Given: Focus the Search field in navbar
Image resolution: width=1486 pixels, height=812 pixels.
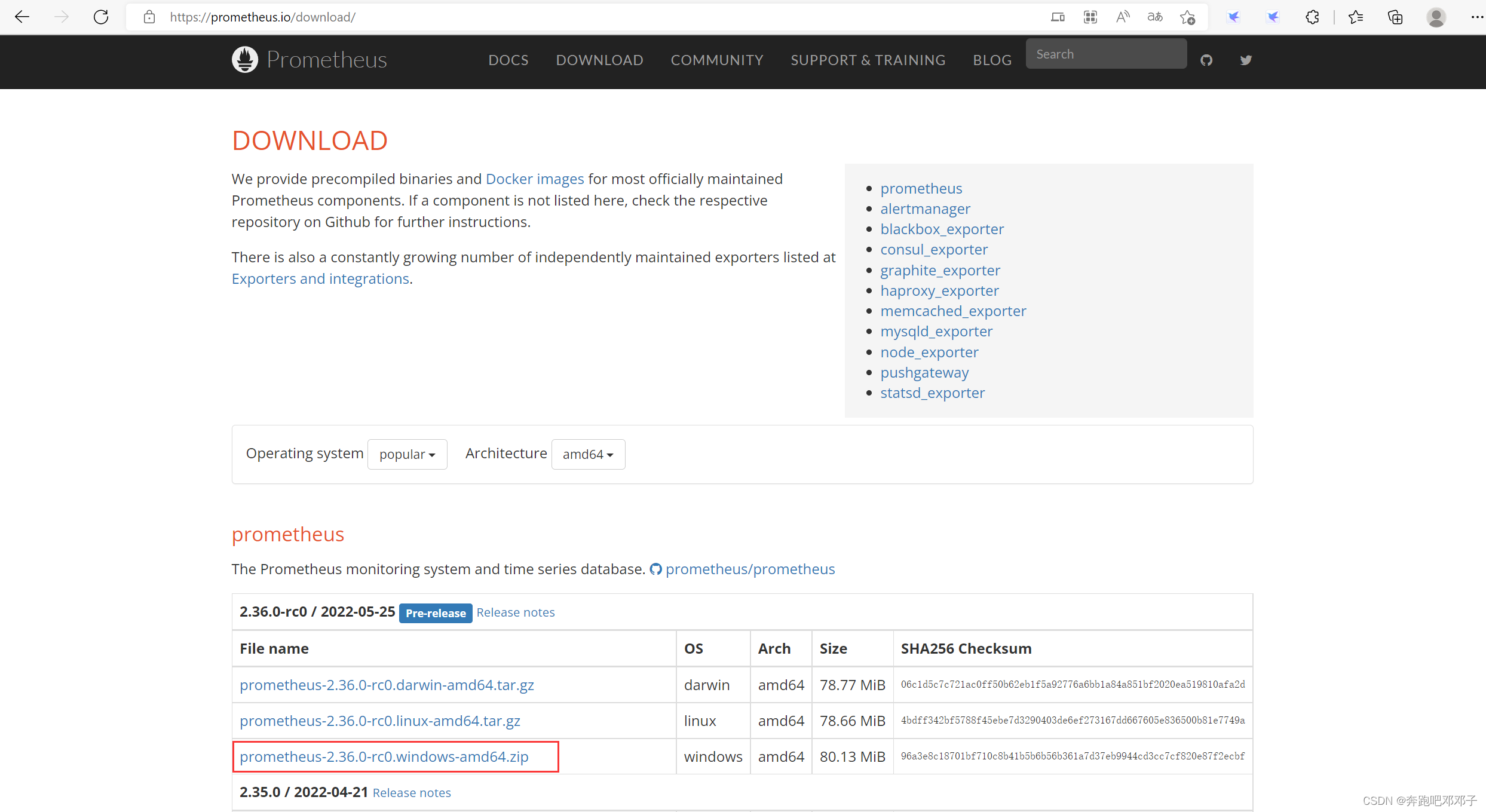Looking at the screenshot, I should tap(1106, 54).
